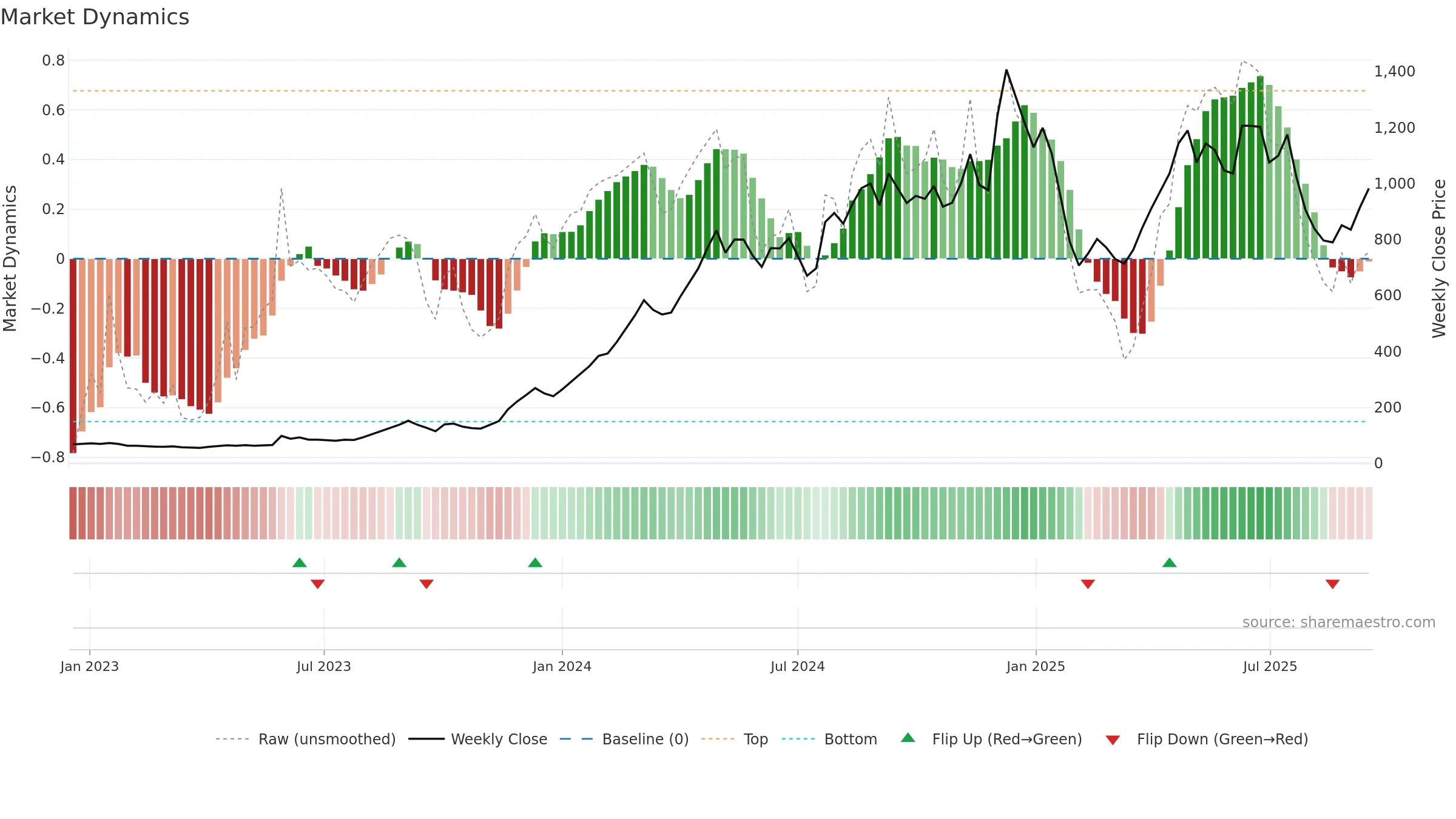Click the red Flip Down triangle icon in legend
Screen dimensions: 1456x819
click(1113, 740)
